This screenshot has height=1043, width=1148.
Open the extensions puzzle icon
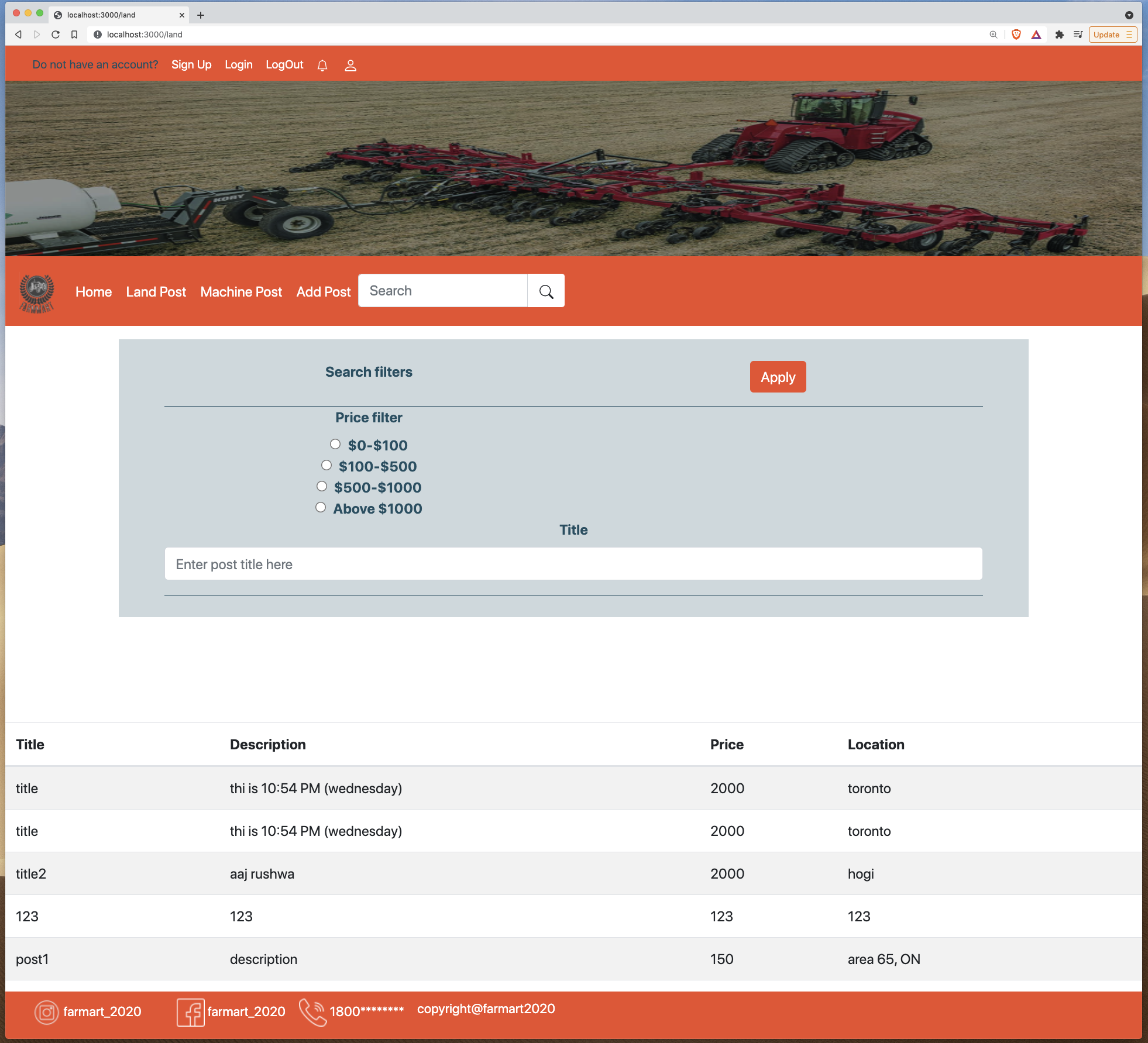(1059, 35)
